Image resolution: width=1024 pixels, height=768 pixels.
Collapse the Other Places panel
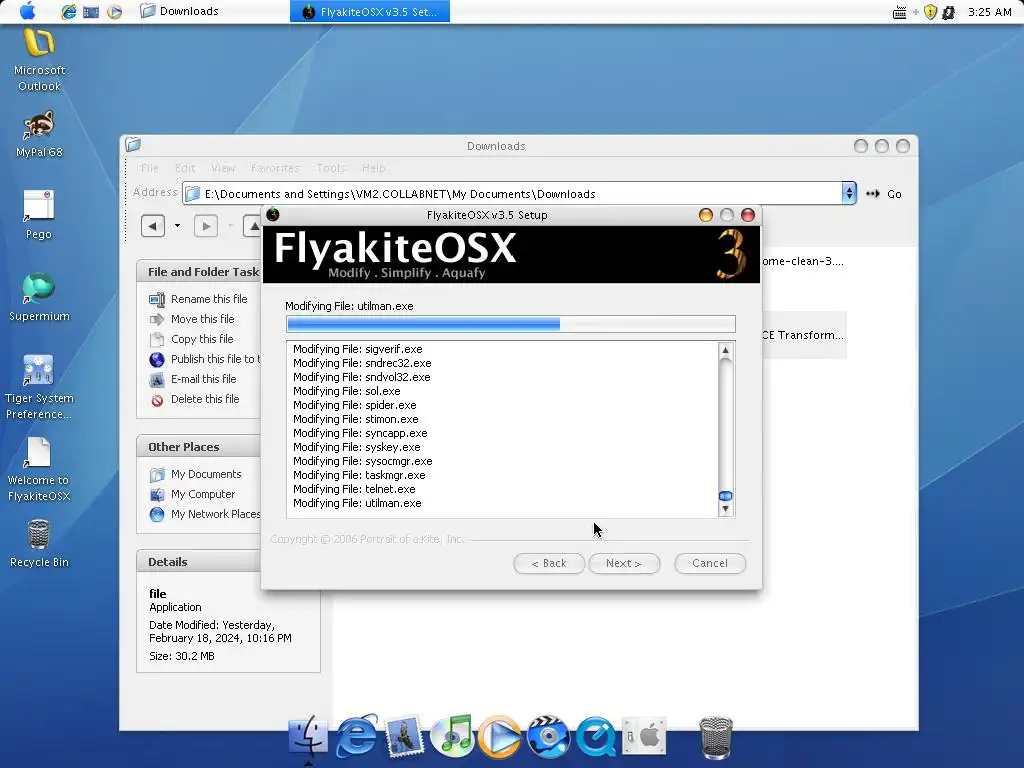pos(199,447)
